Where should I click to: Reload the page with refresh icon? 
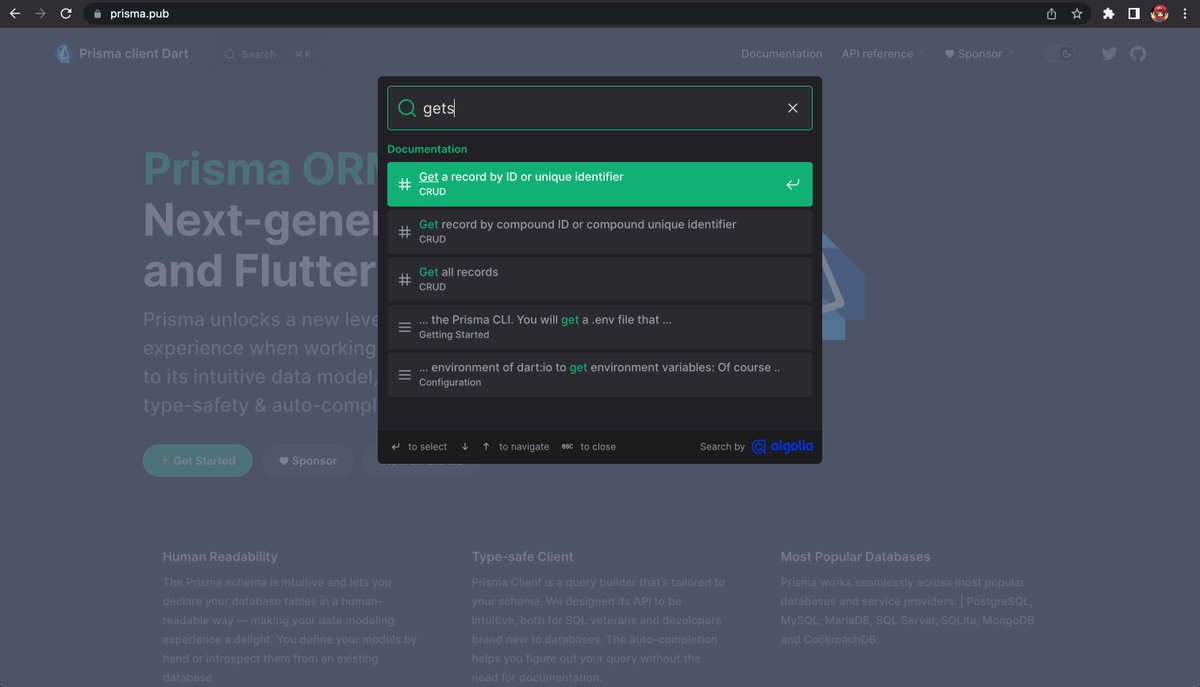tap(66, 14)
